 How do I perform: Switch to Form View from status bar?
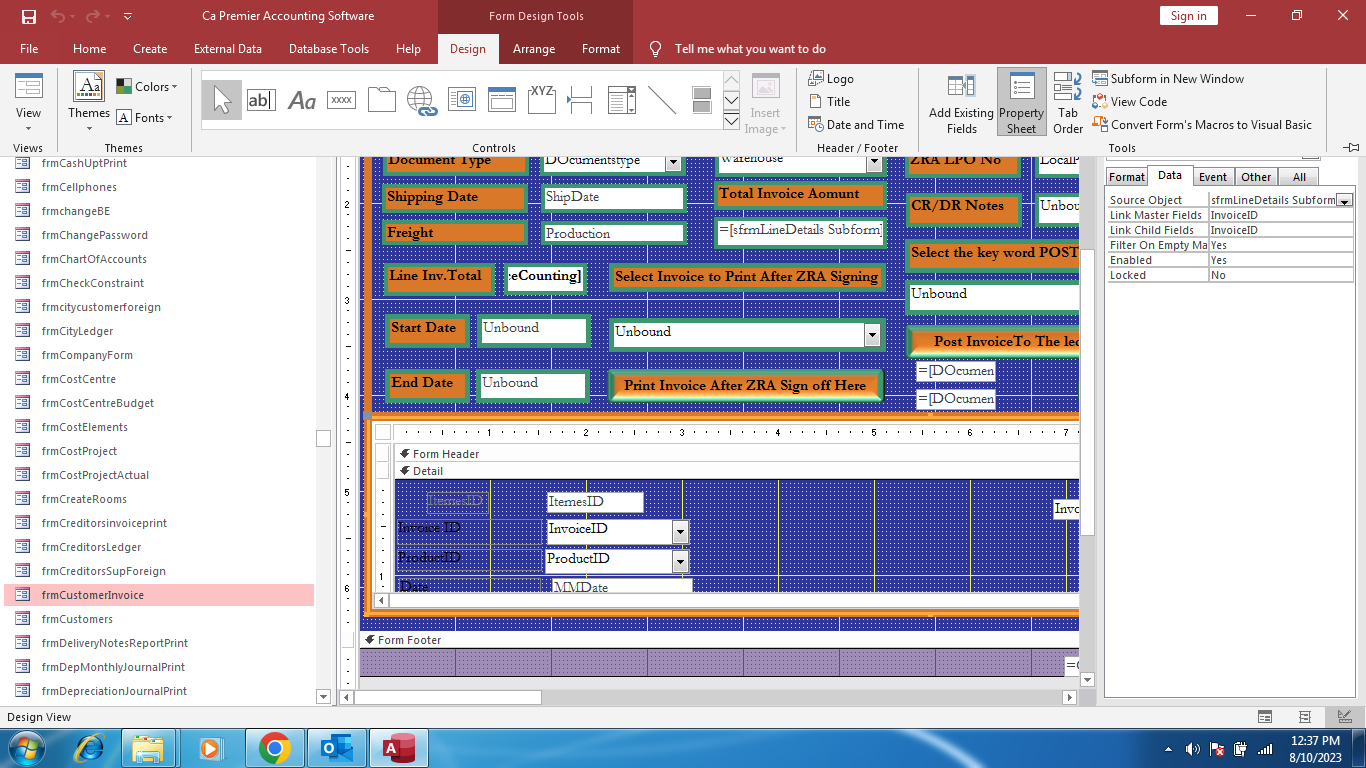coord(1265,717)
